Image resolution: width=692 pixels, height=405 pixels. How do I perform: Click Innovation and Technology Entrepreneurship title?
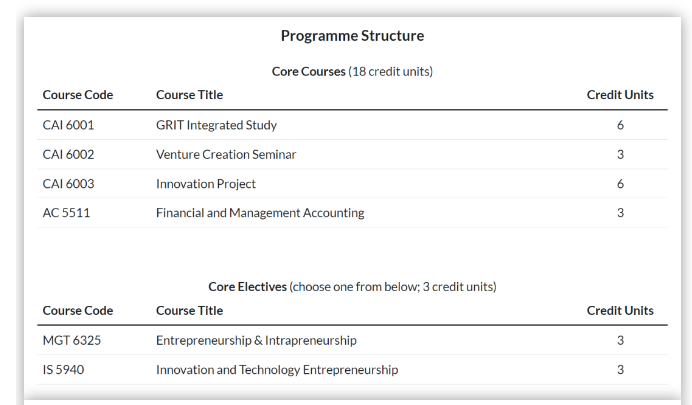pyautogui.click(x=277, y=370)
